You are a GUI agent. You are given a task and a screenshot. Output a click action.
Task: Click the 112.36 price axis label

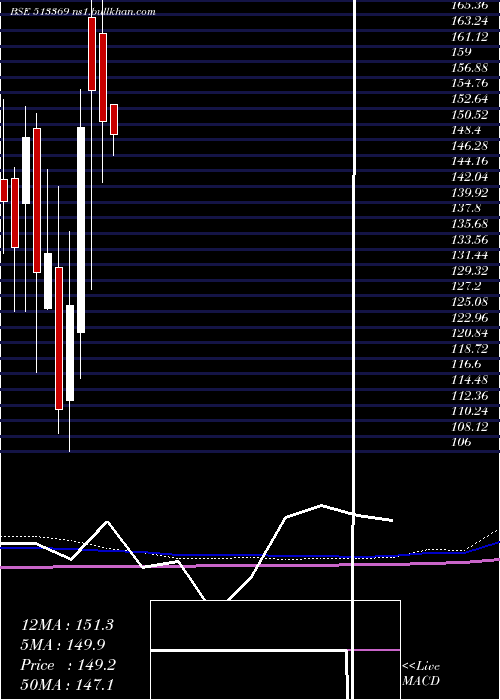tap(469, 396)
